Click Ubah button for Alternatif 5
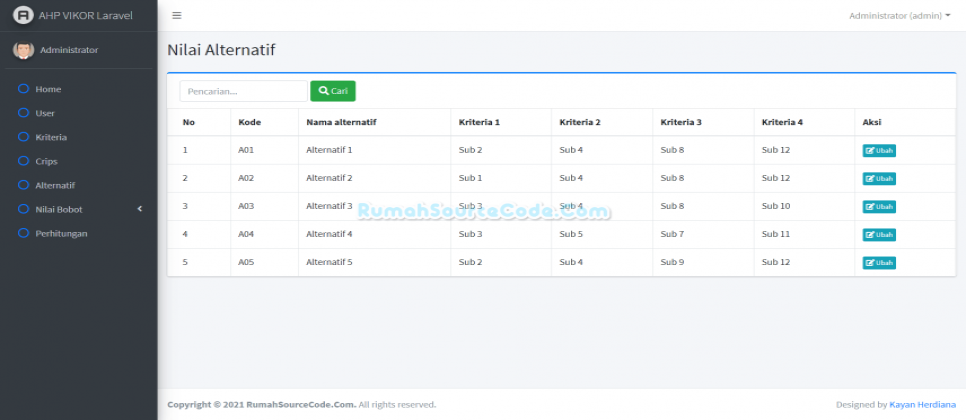966x420 pixels. (879, 263)
